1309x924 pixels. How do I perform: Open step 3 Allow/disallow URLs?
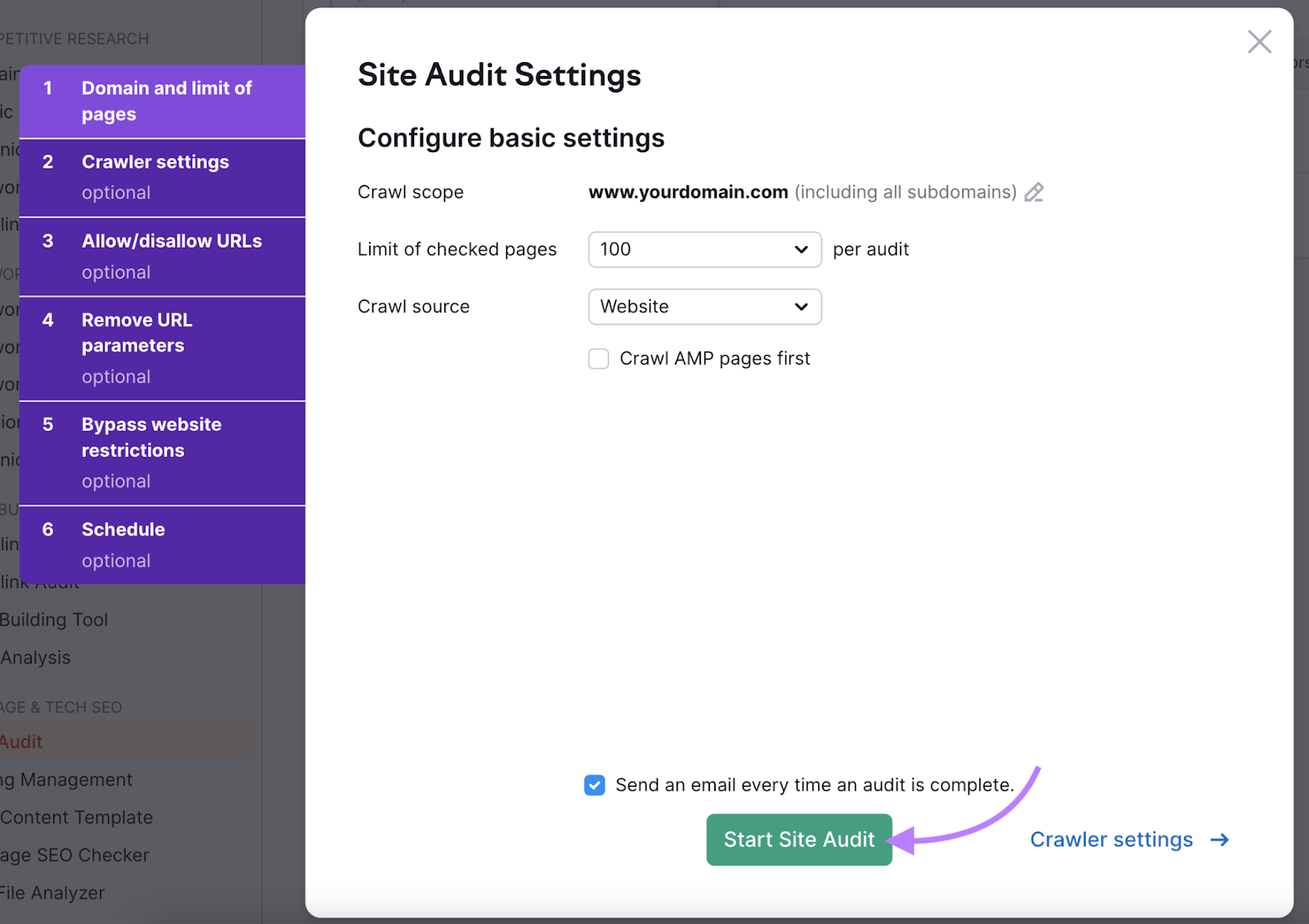click(x=163, y=256)
